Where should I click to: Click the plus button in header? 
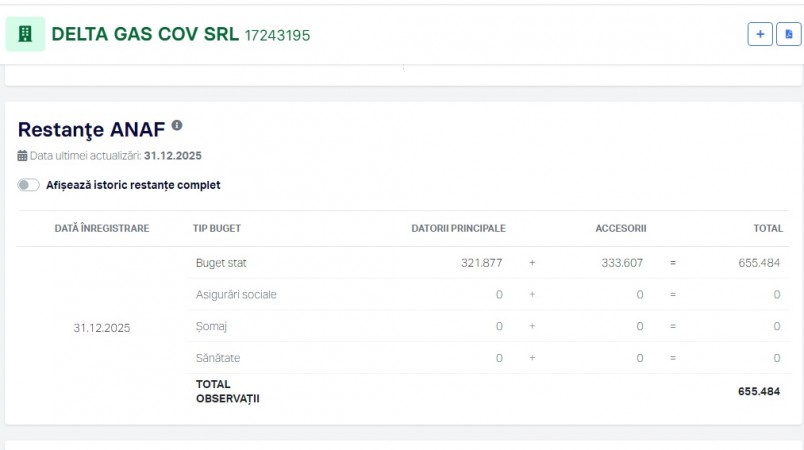[x=760, y=34]
